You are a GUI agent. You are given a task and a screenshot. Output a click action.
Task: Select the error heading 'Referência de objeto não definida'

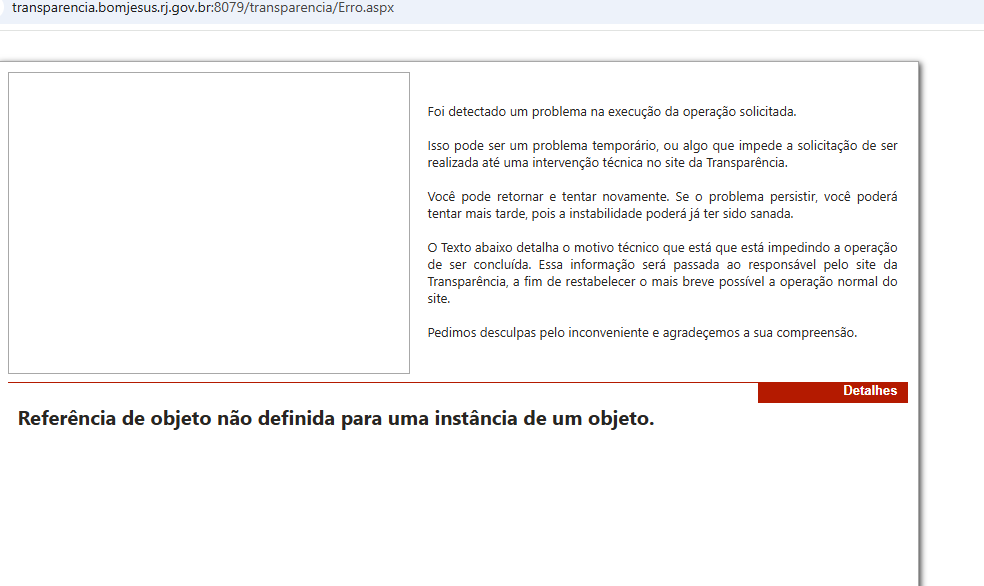click(336, 418)
